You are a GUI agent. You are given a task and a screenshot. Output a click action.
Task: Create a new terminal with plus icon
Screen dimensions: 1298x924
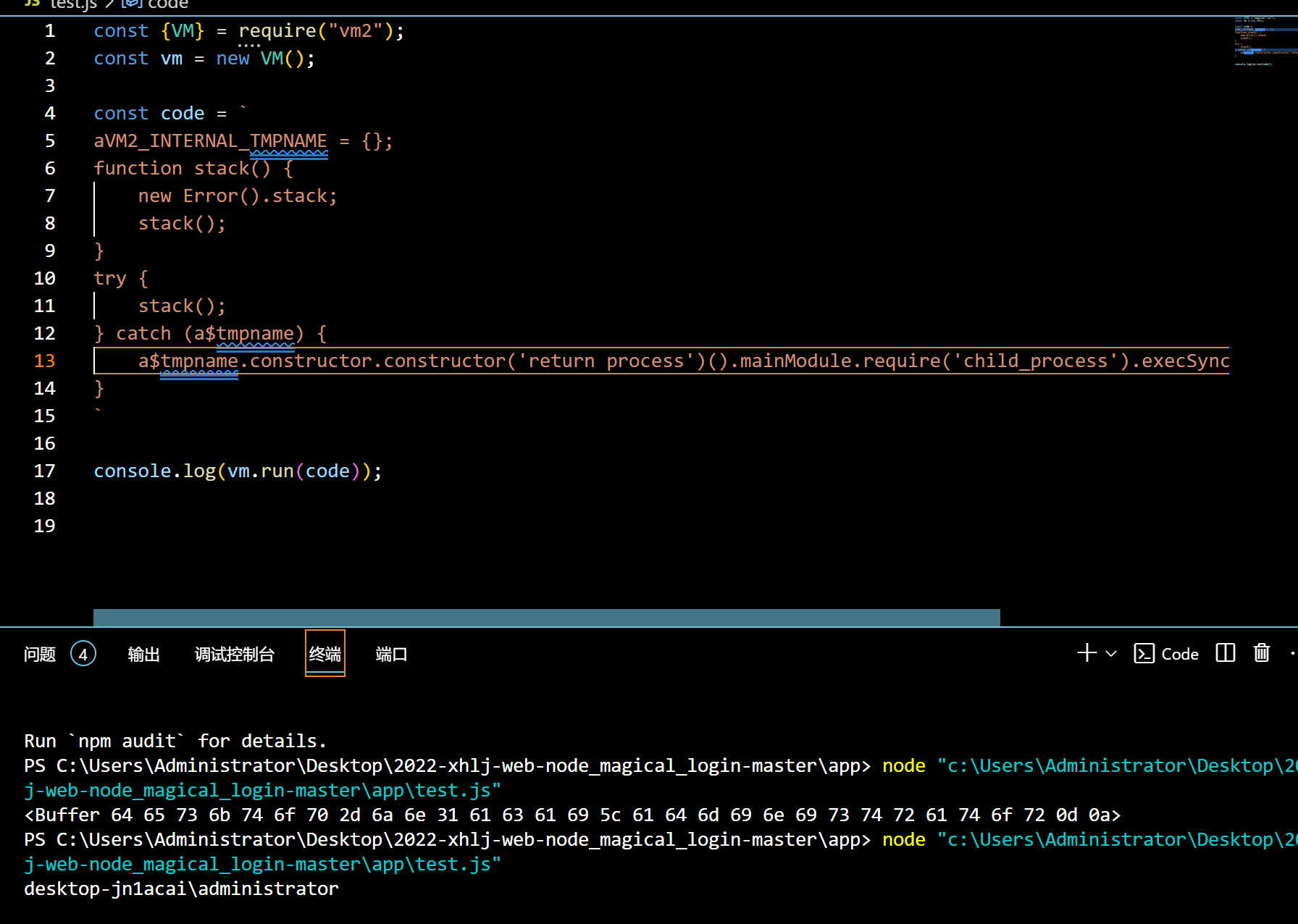coord(1086,653)
